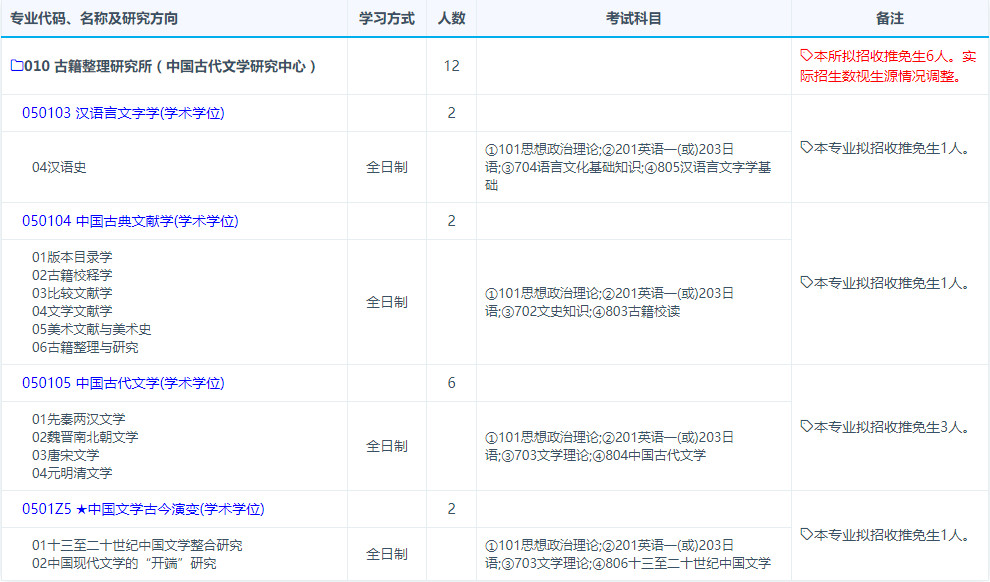Click the tag icon in the 汉语言文字学 remark cell

[x=807, y=148]
